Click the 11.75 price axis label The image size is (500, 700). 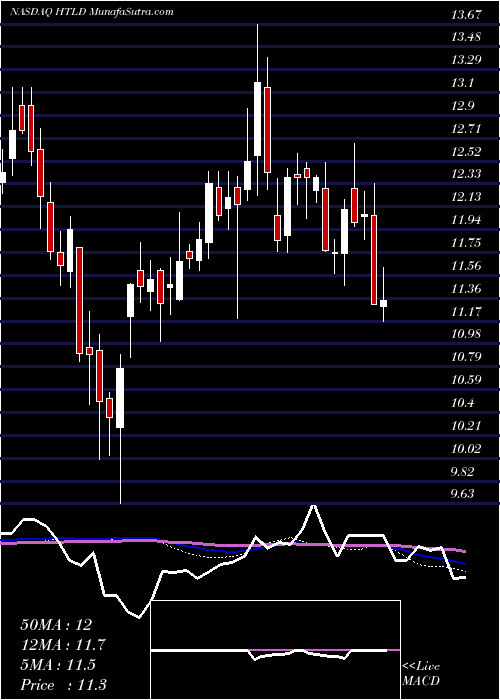tap(466, 243)
